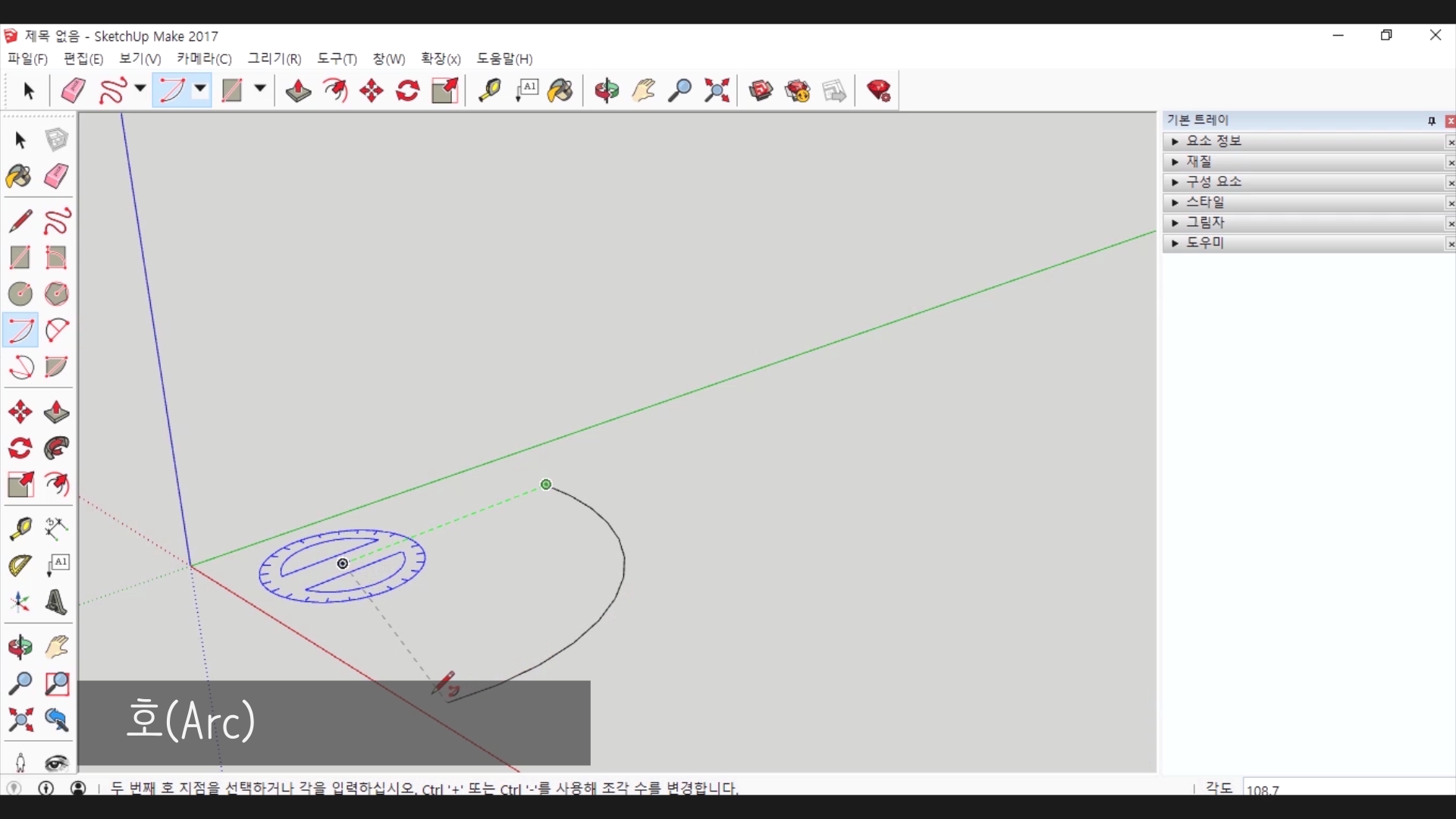Select the Protractor tool
The width and height of the screenshot is (1456, 819).
(19, 565)
